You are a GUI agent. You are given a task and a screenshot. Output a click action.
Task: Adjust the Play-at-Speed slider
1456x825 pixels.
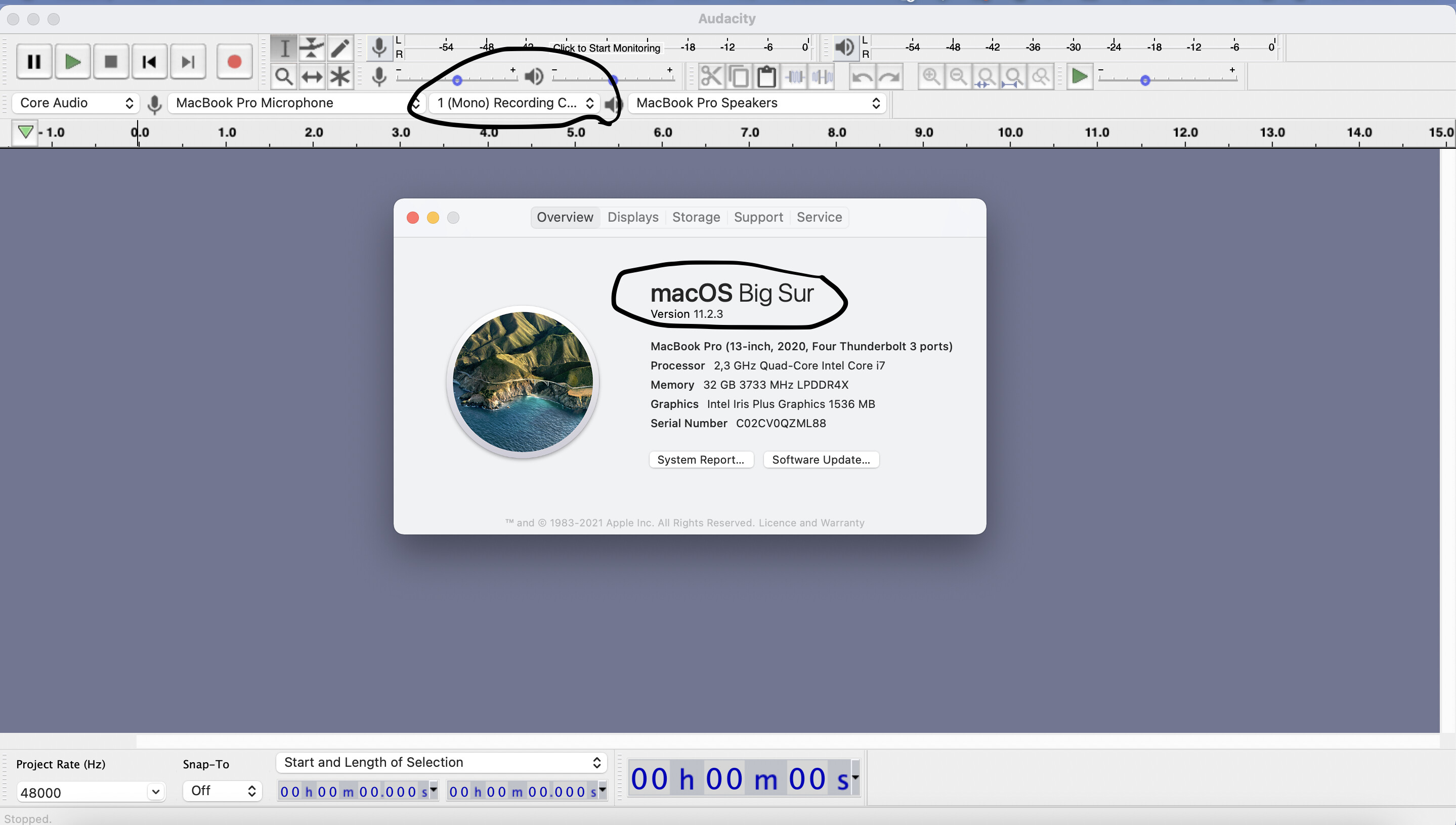[x=1145, y=80]
